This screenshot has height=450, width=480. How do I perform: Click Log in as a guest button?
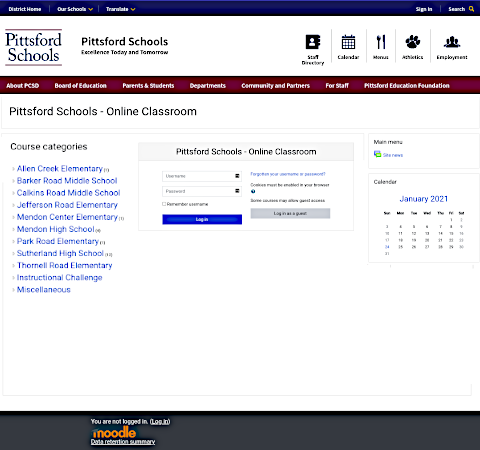point(290,213)
